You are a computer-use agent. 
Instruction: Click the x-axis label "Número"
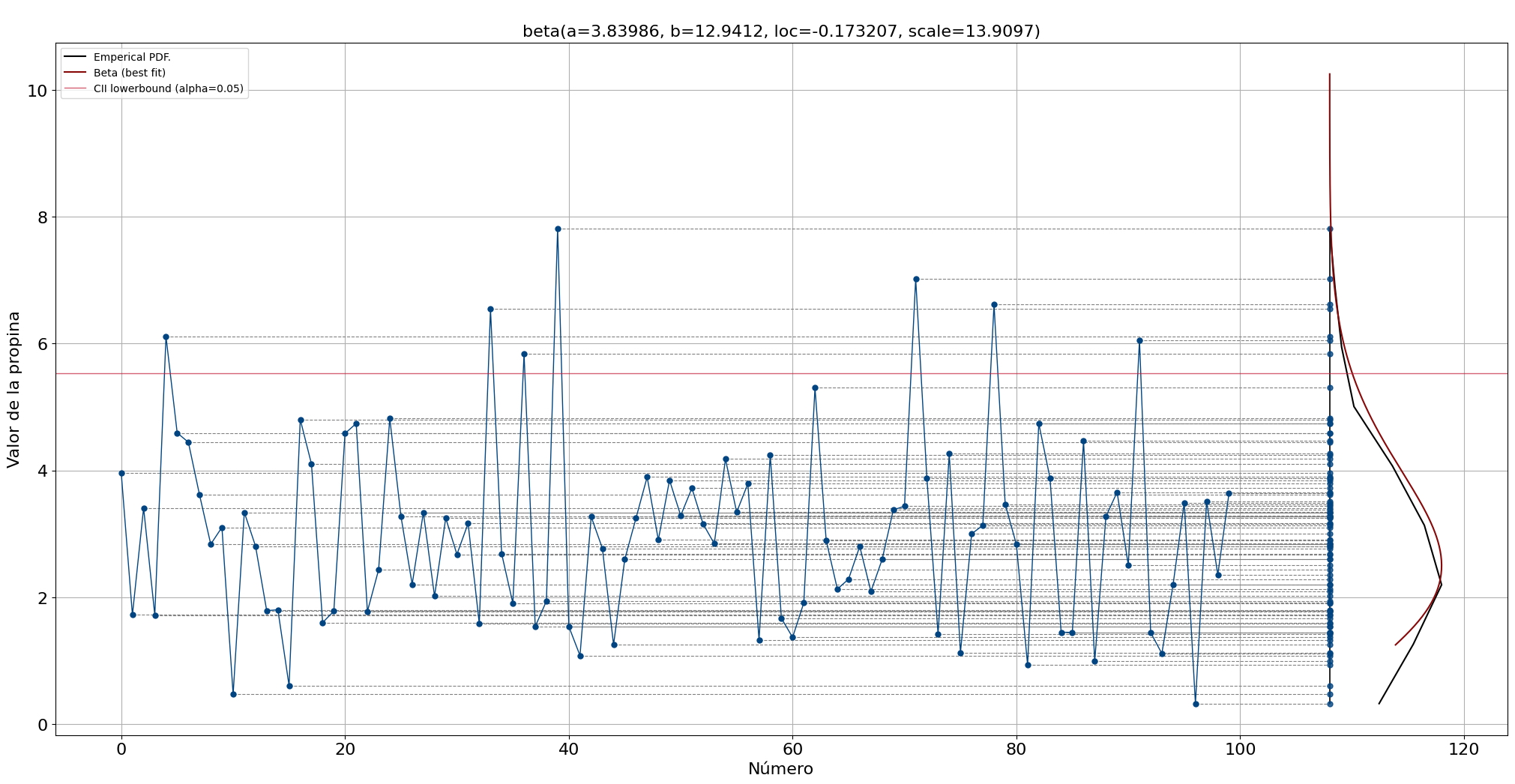(x=780, y=769)
